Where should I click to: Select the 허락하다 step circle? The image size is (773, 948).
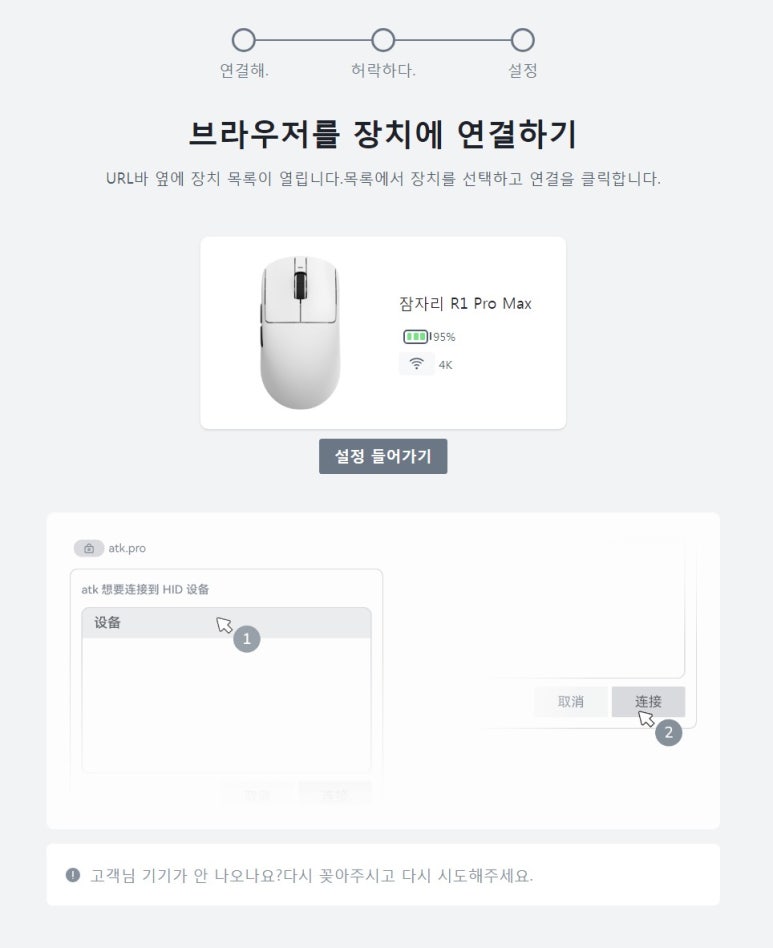[381, 42]
